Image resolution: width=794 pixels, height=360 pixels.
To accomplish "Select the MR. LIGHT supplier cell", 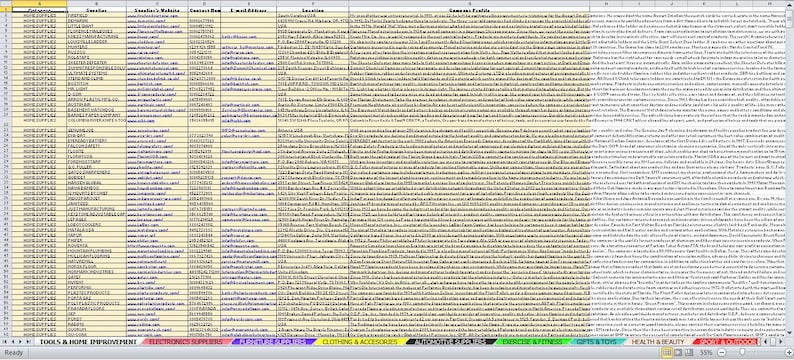I will pos(96,89).
